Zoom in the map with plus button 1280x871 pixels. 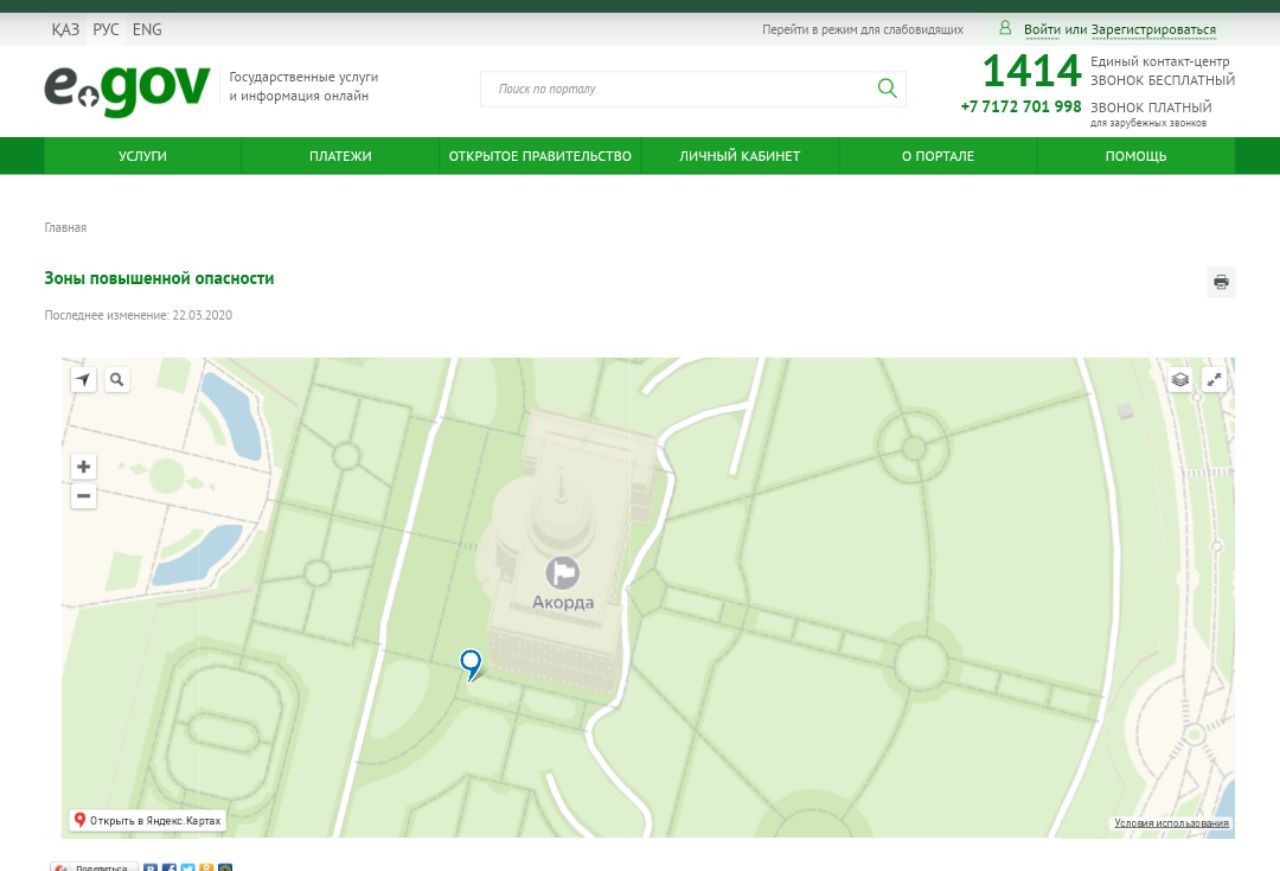tap(84, 466)
